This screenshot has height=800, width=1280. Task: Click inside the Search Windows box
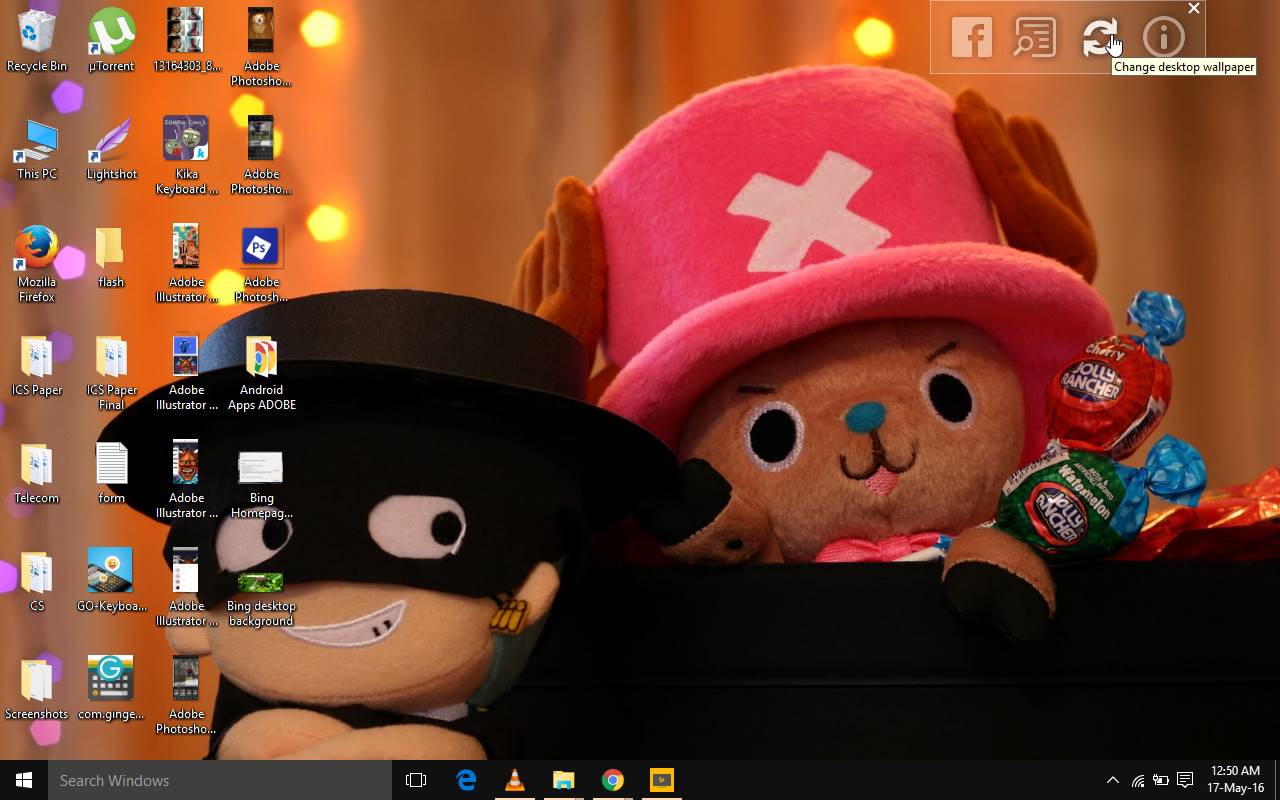pos(220,780)
